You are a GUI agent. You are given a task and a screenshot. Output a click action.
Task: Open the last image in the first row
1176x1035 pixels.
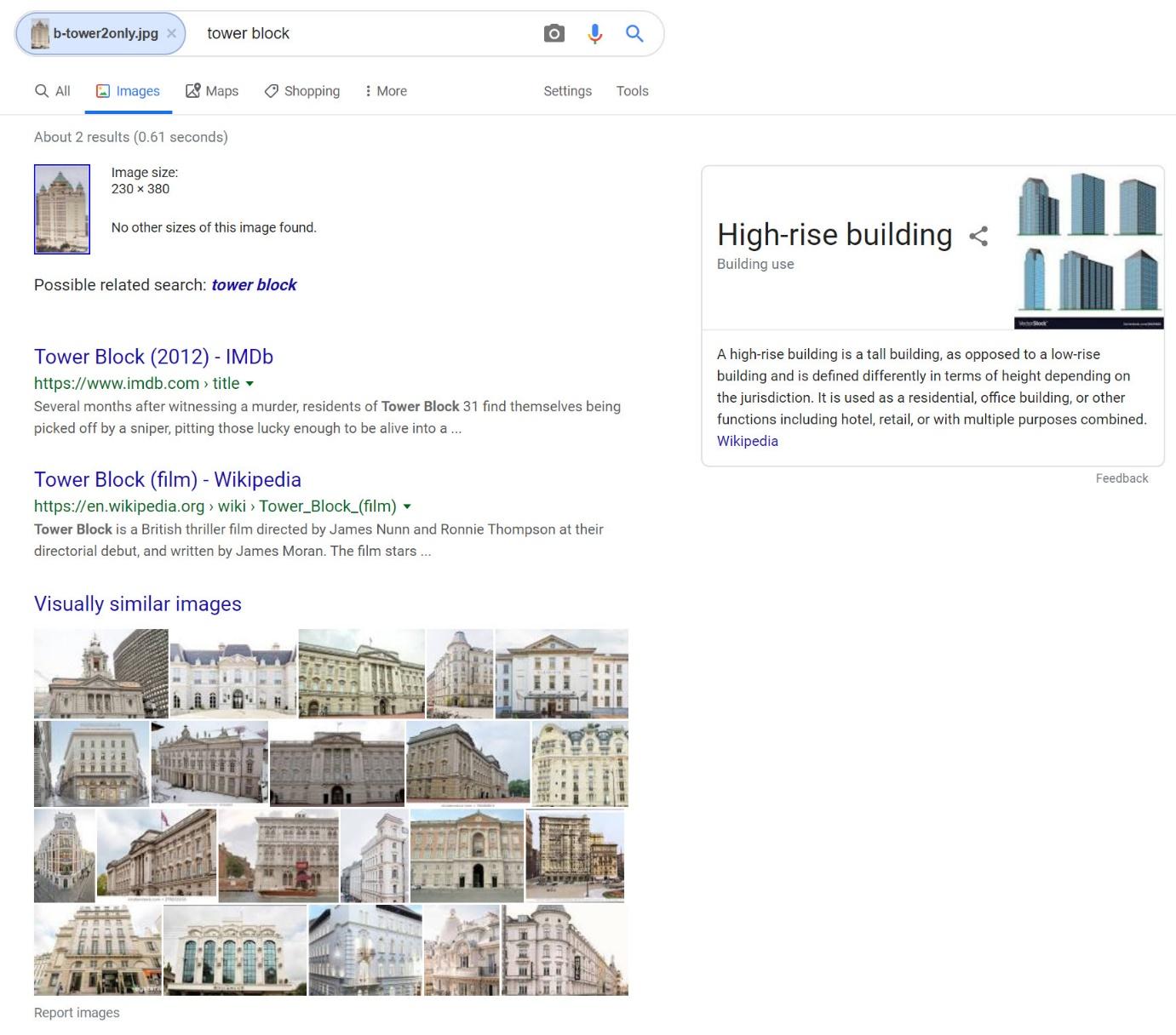[x=561, y=674]
